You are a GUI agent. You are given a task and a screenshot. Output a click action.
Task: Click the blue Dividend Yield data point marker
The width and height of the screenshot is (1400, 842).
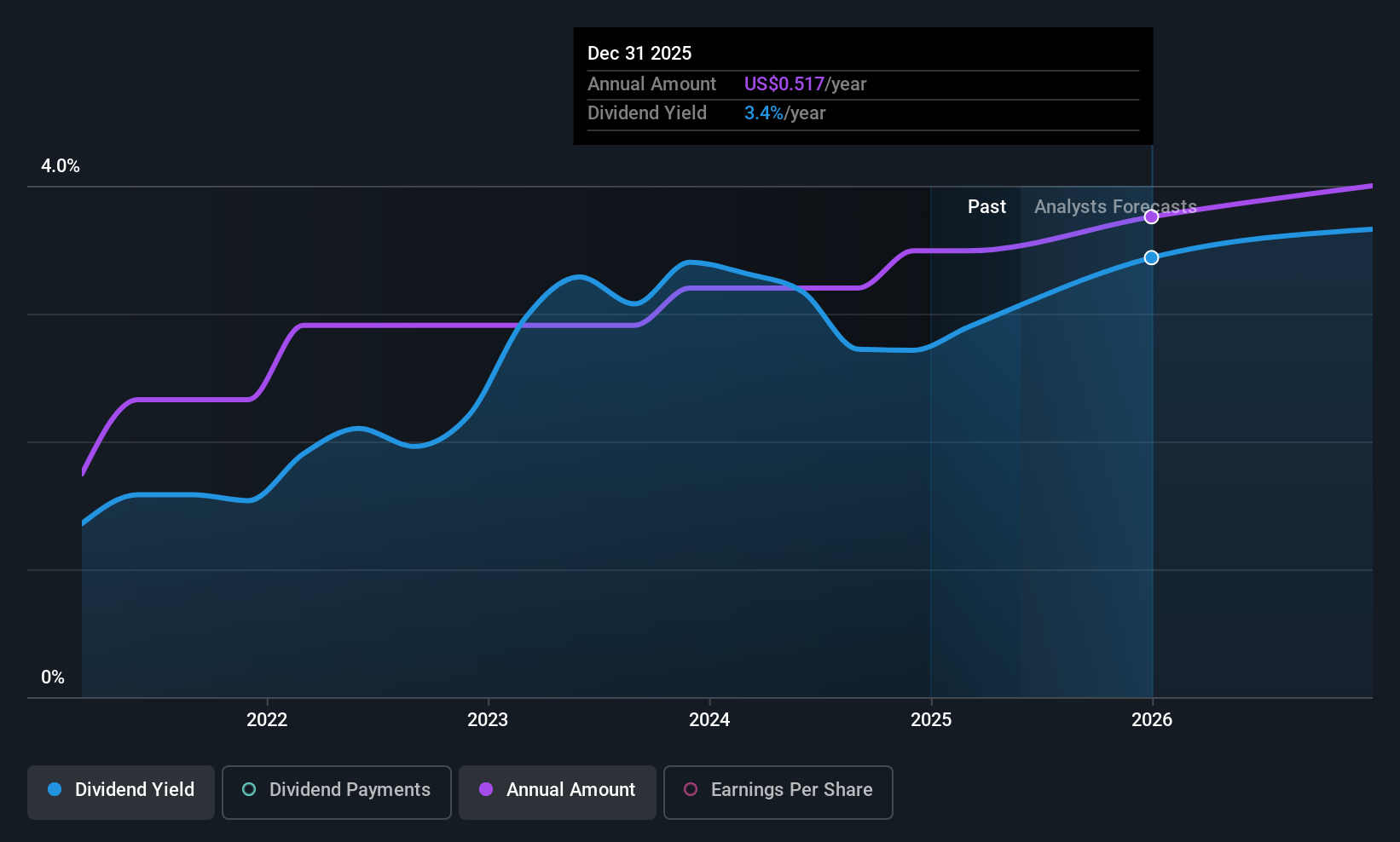click(x=1151, y=257)
